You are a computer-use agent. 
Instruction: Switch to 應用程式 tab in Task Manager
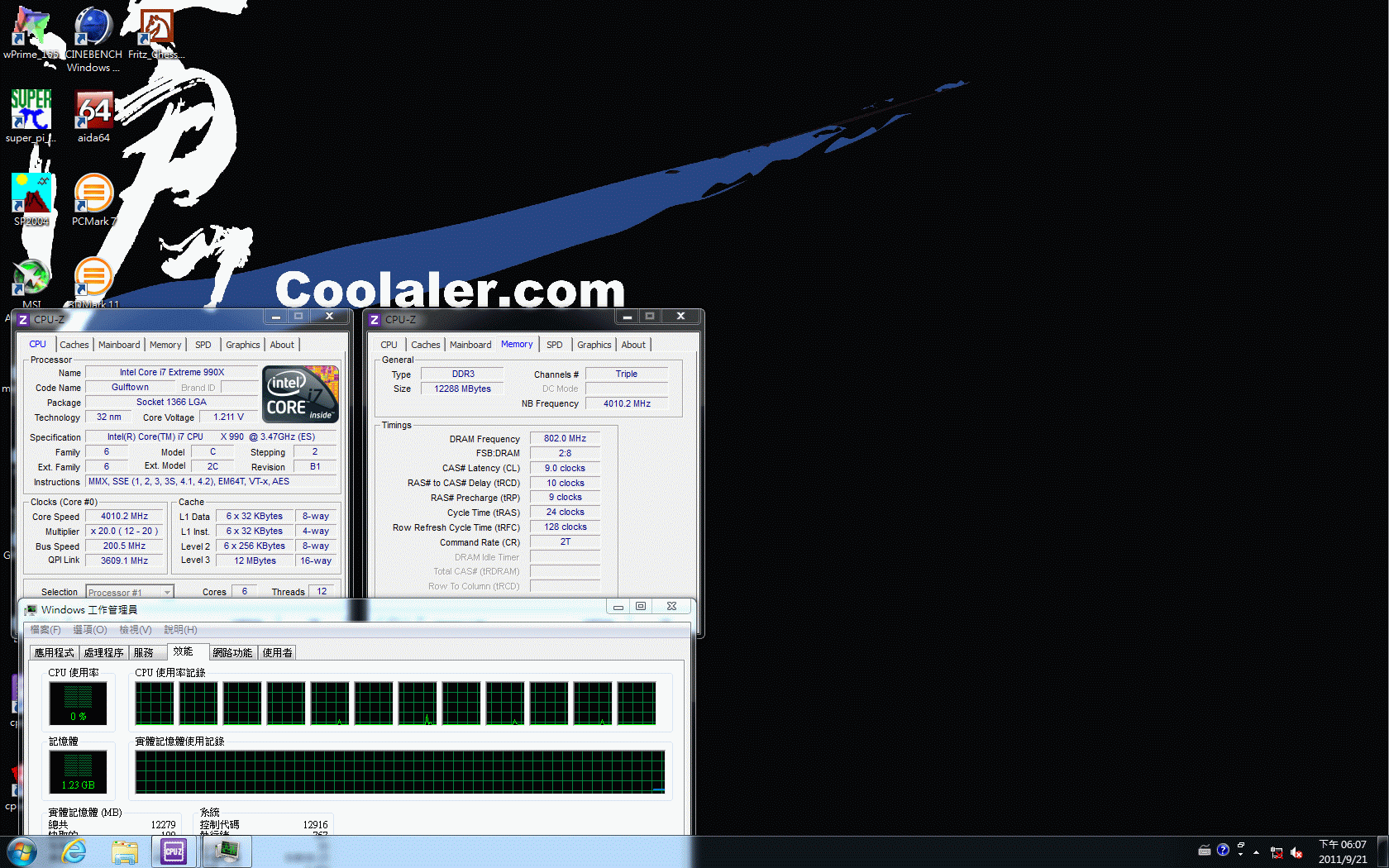click(55, 652)
